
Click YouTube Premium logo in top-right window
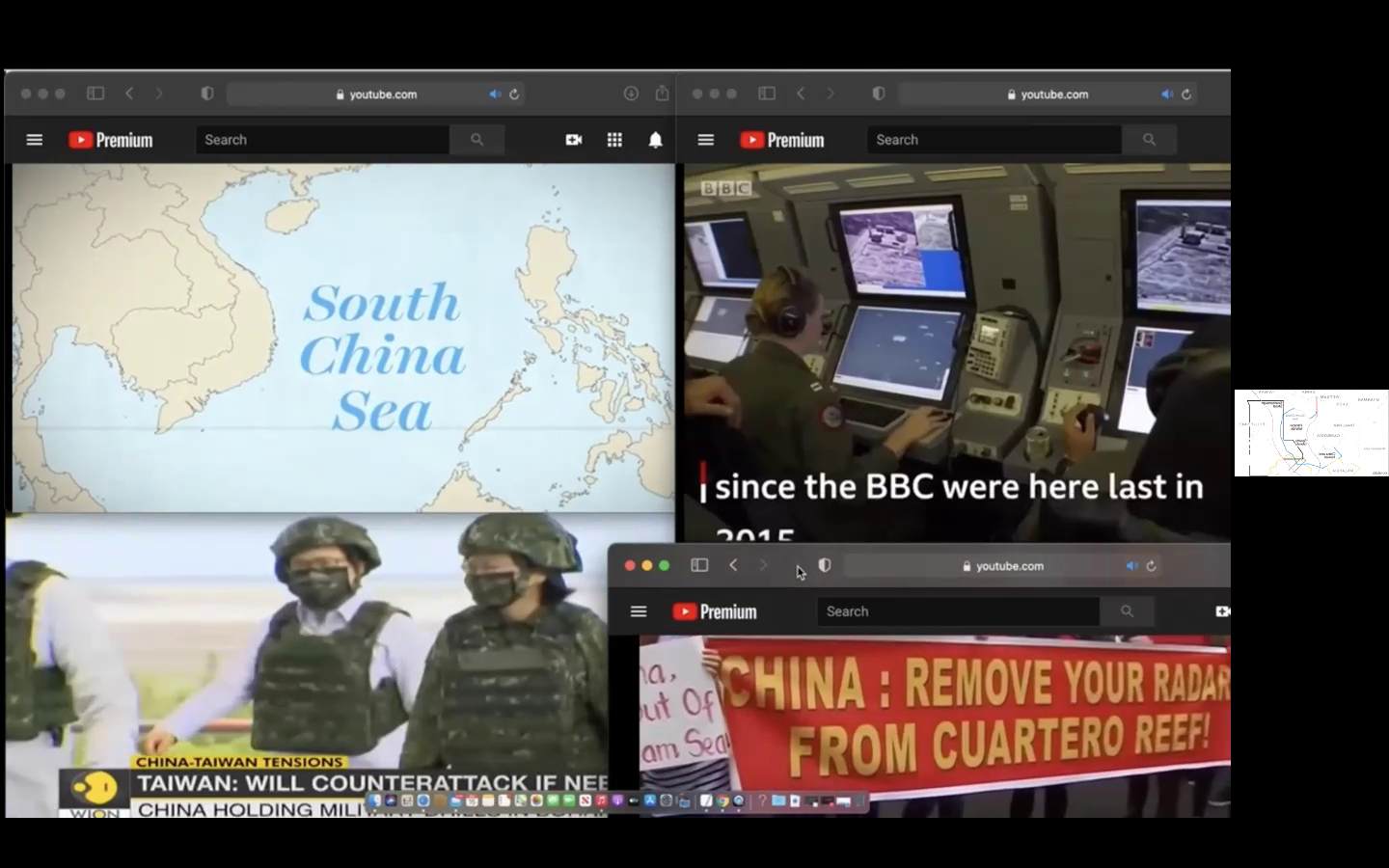click(x=782, y=140)
